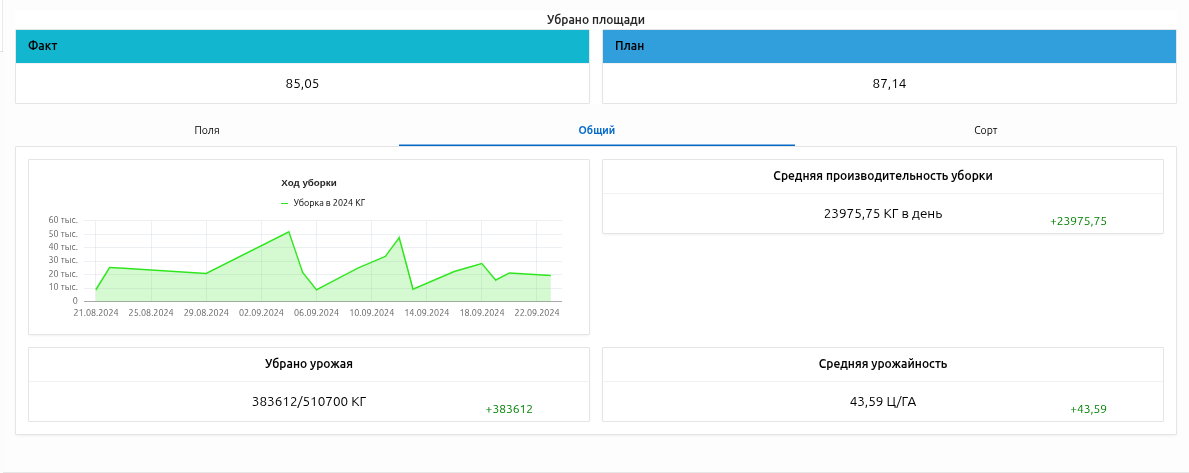Image resolution: width=1189 pixels, height=473 pixels.
Task: Click the "Средняя урожайность" card title
Action: point(883,364)
